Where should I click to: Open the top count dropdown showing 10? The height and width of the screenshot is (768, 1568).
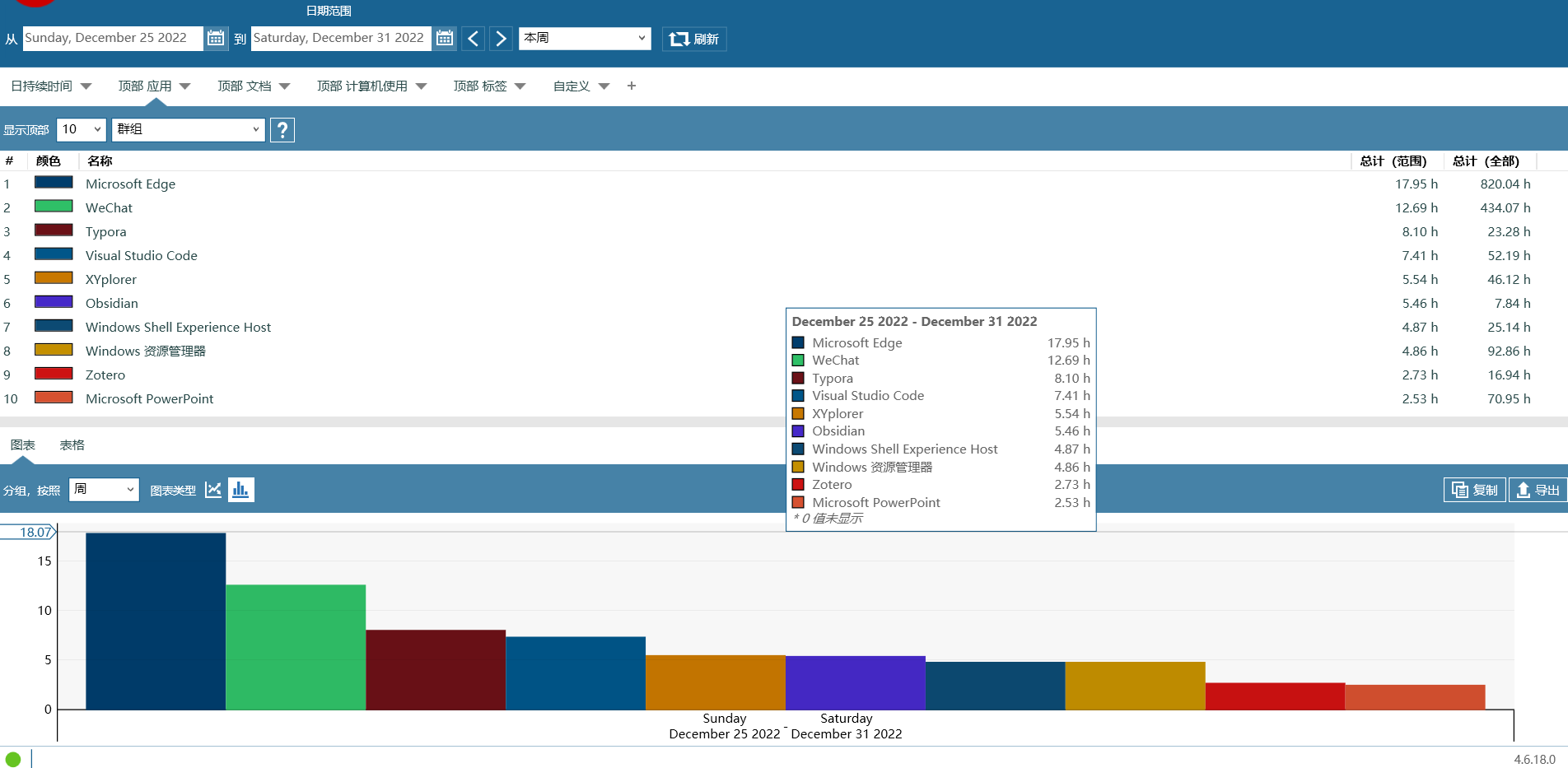tap(82, 129)
